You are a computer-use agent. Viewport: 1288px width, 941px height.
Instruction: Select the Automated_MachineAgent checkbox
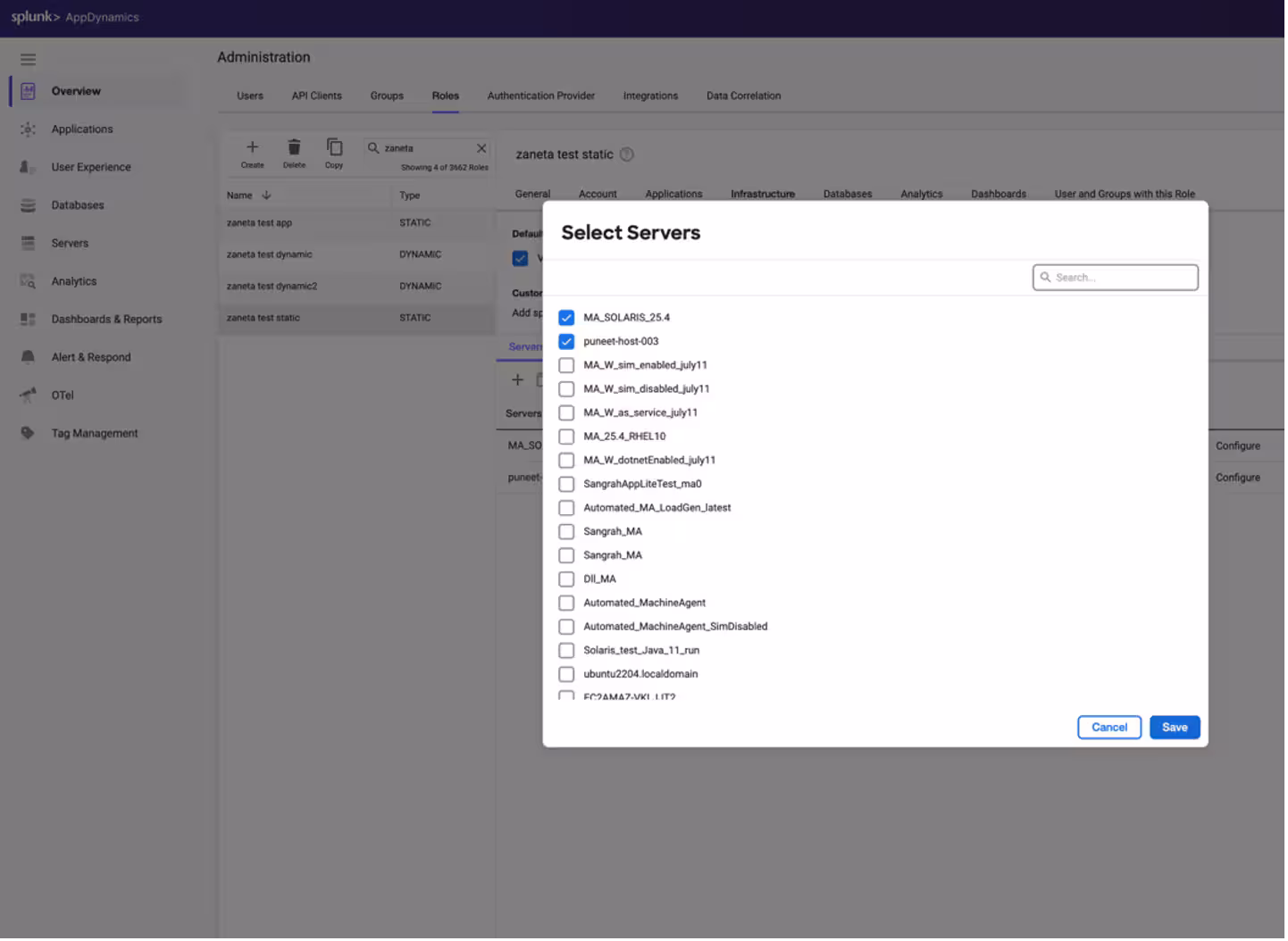[566, 603]
